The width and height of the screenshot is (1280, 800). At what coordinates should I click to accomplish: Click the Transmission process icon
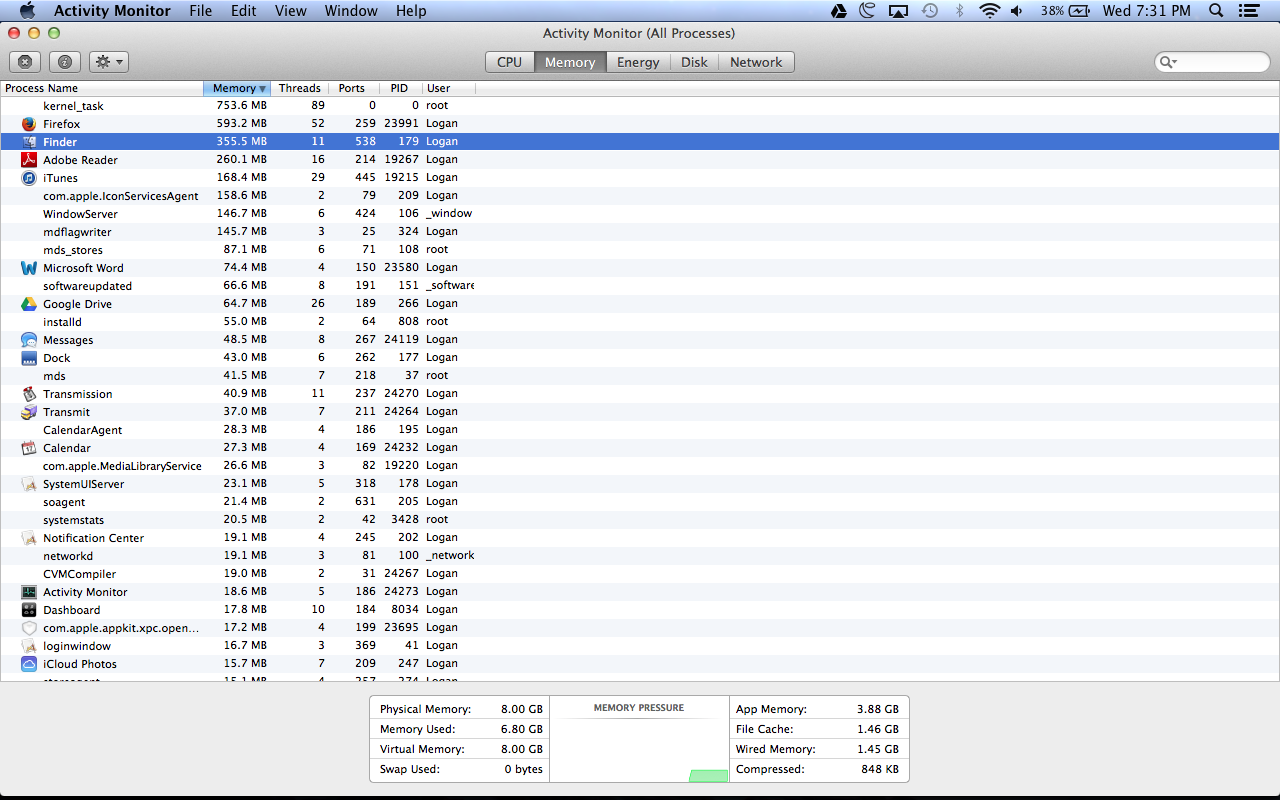click(x=29, y=394)
